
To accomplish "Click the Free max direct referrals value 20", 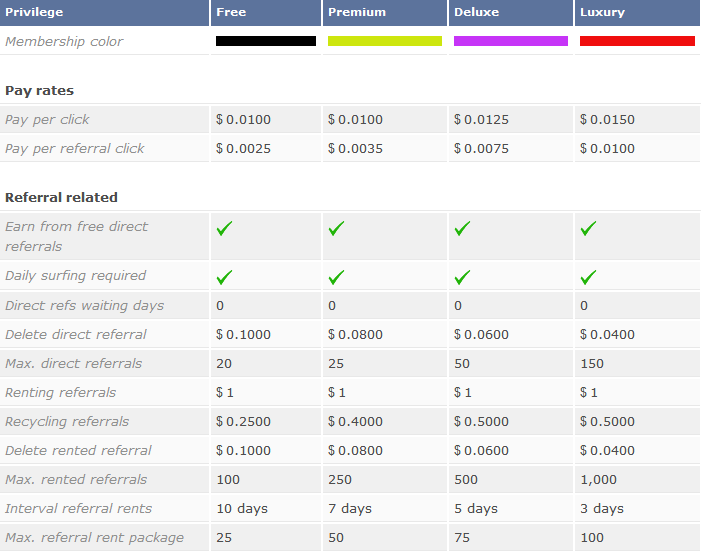I will pyautogui.click(x=224, y=364).
